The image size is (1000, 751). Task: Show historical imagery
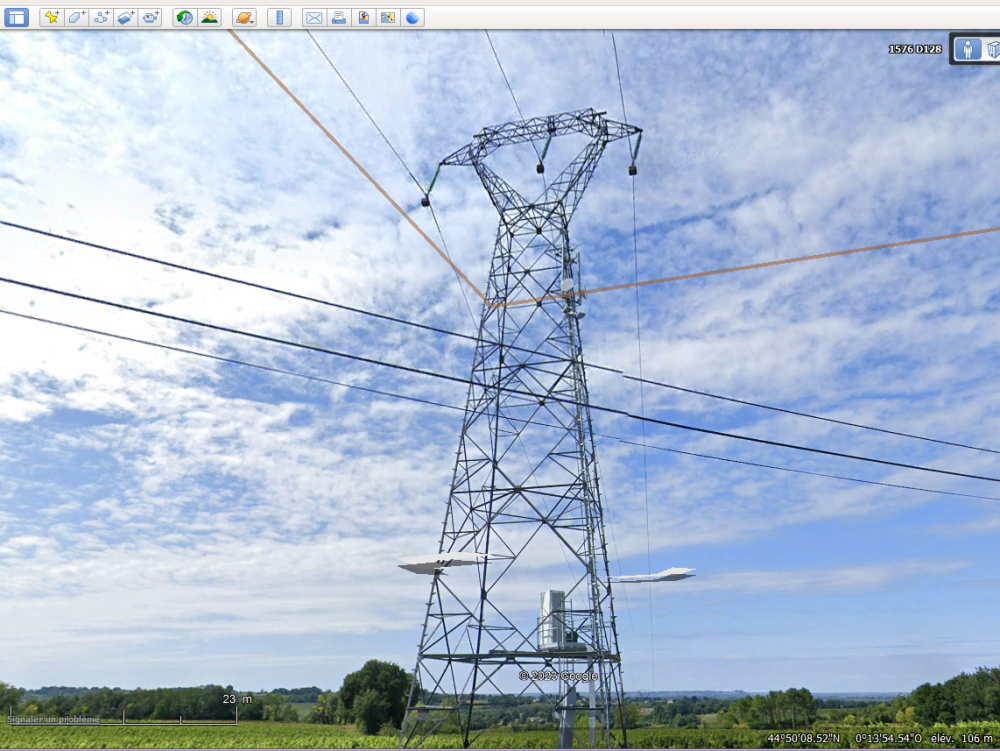pyautogui.click(x=184, y=17)
